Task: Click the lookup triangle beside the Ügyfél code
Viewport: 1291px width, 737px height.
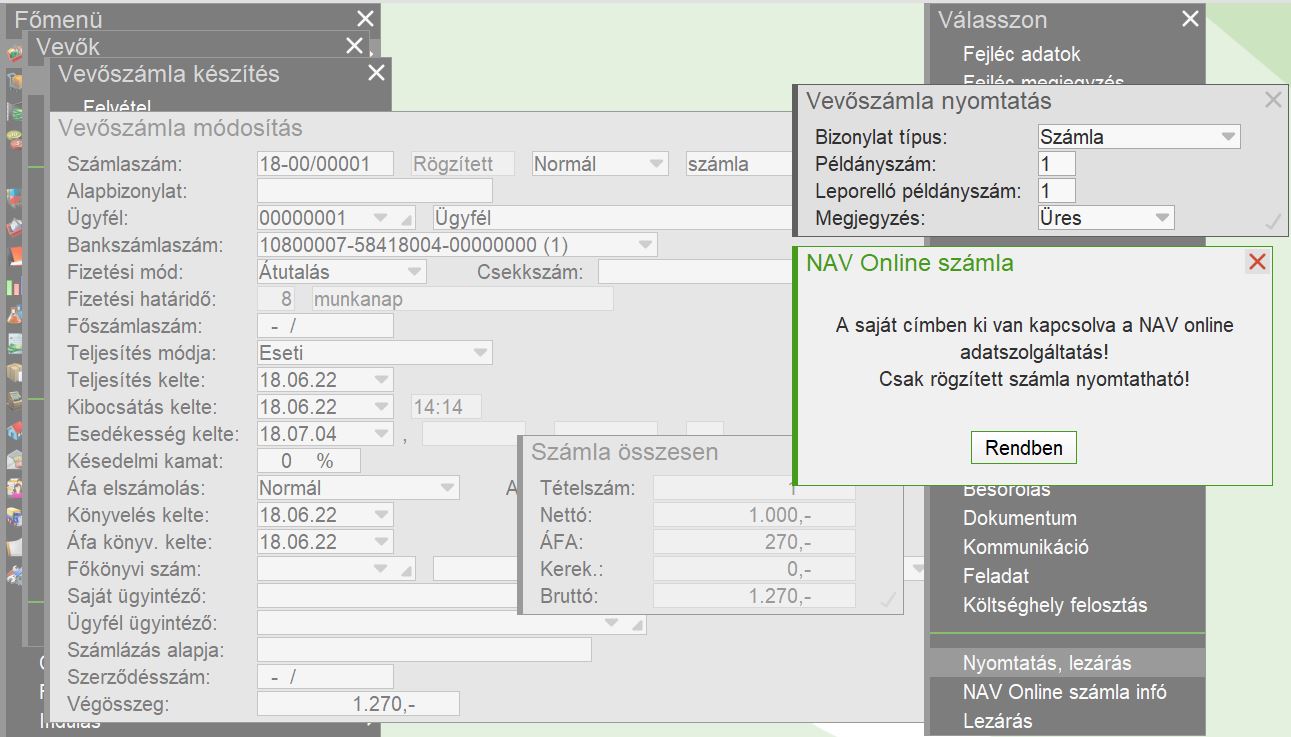Action: click(406, 219)
